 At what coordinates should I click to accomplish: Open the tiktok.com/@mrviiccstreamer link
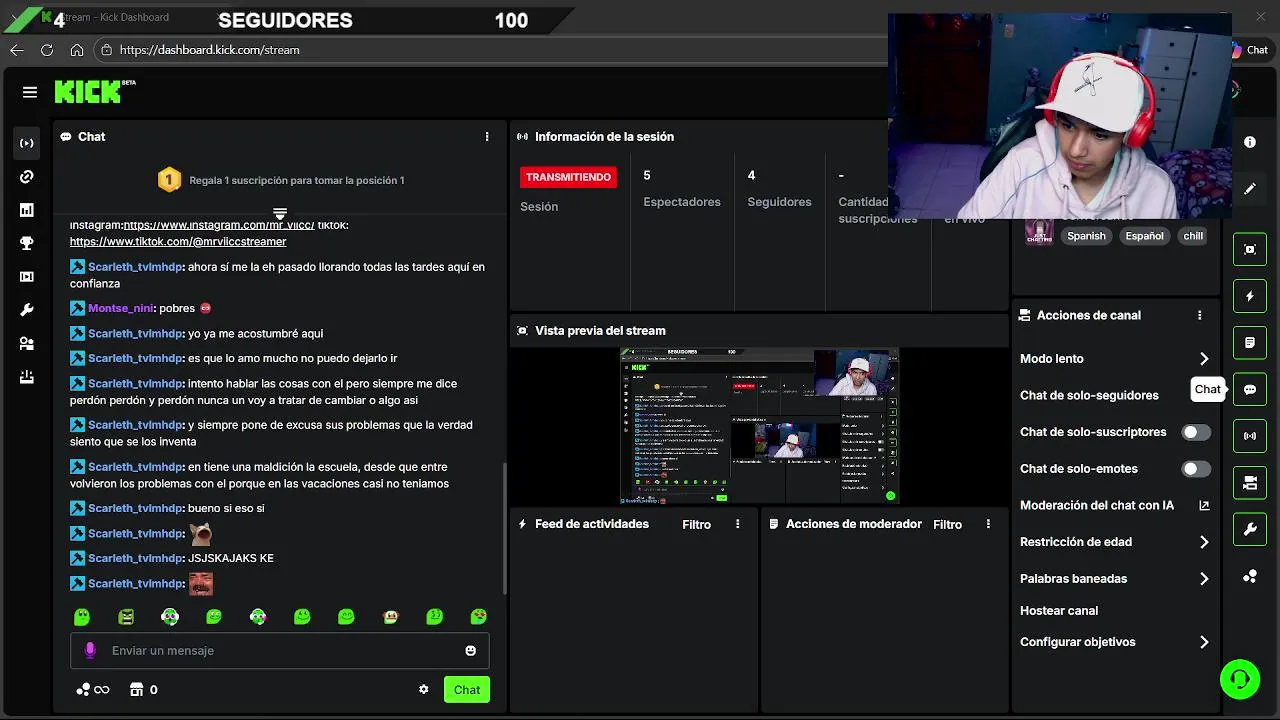coord(178,242)
